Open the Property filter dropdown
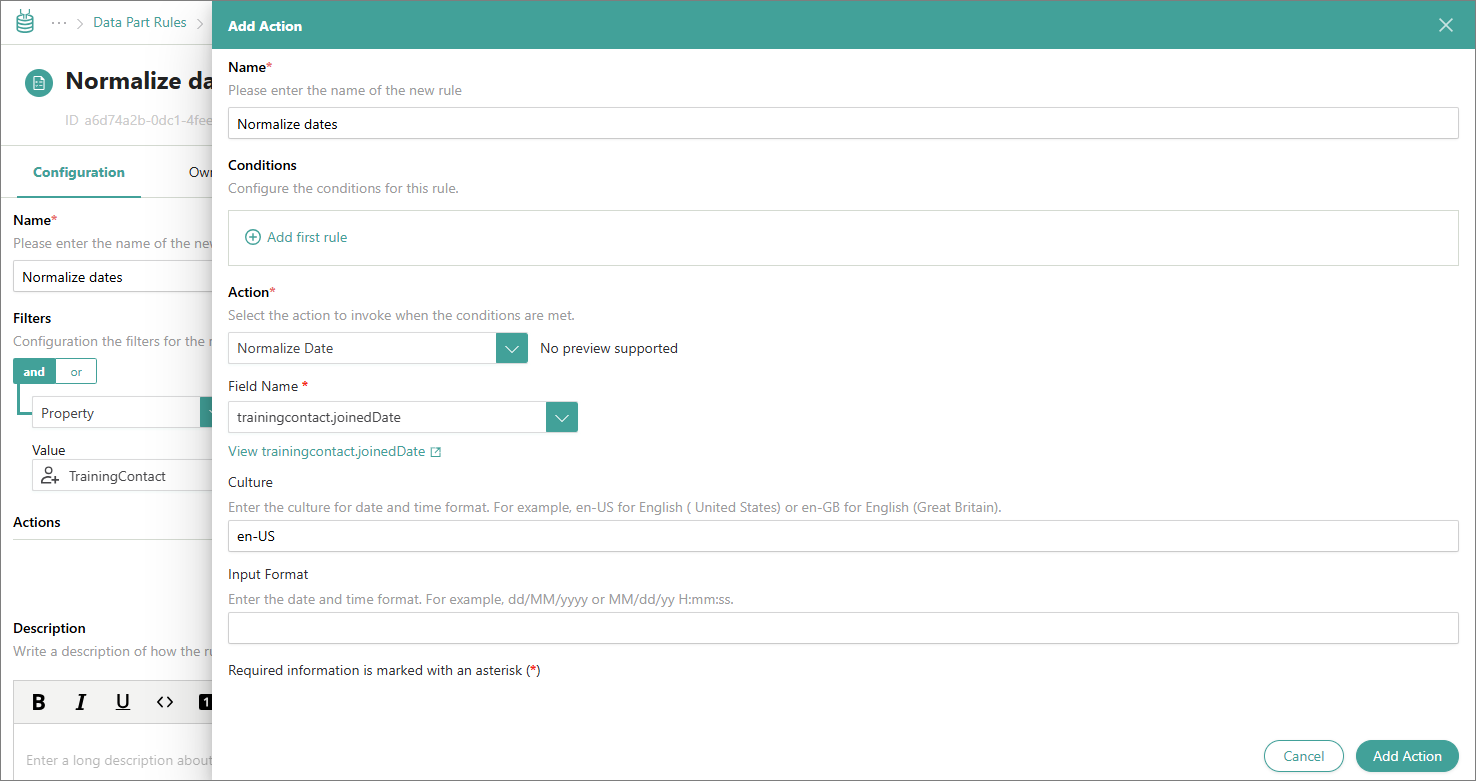 [122, 413]
